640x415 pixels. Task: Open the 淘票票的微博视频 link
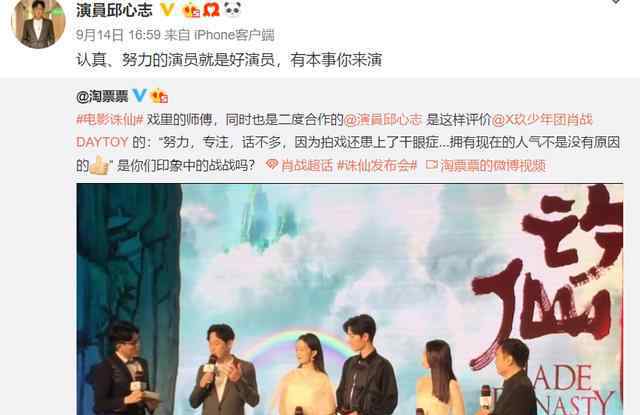pos(493,165)
